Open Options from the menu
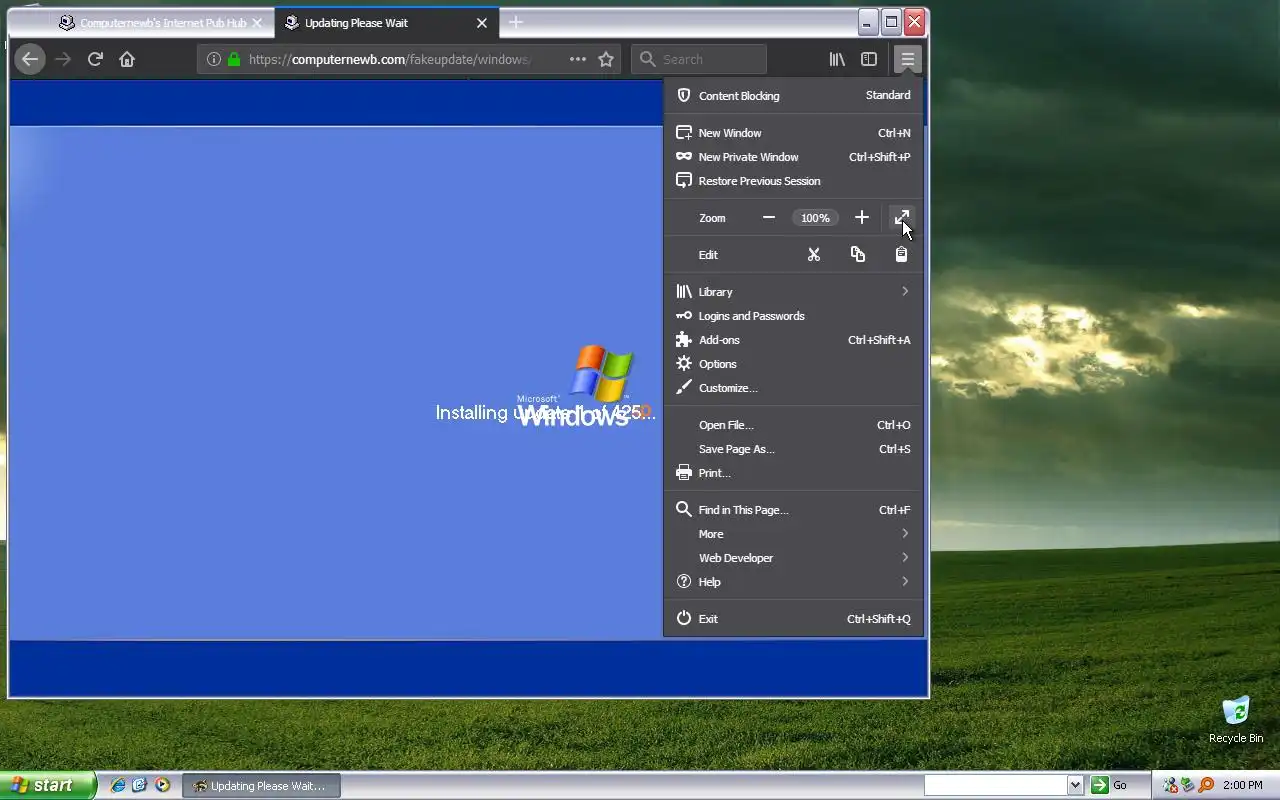 click(794, 363)
